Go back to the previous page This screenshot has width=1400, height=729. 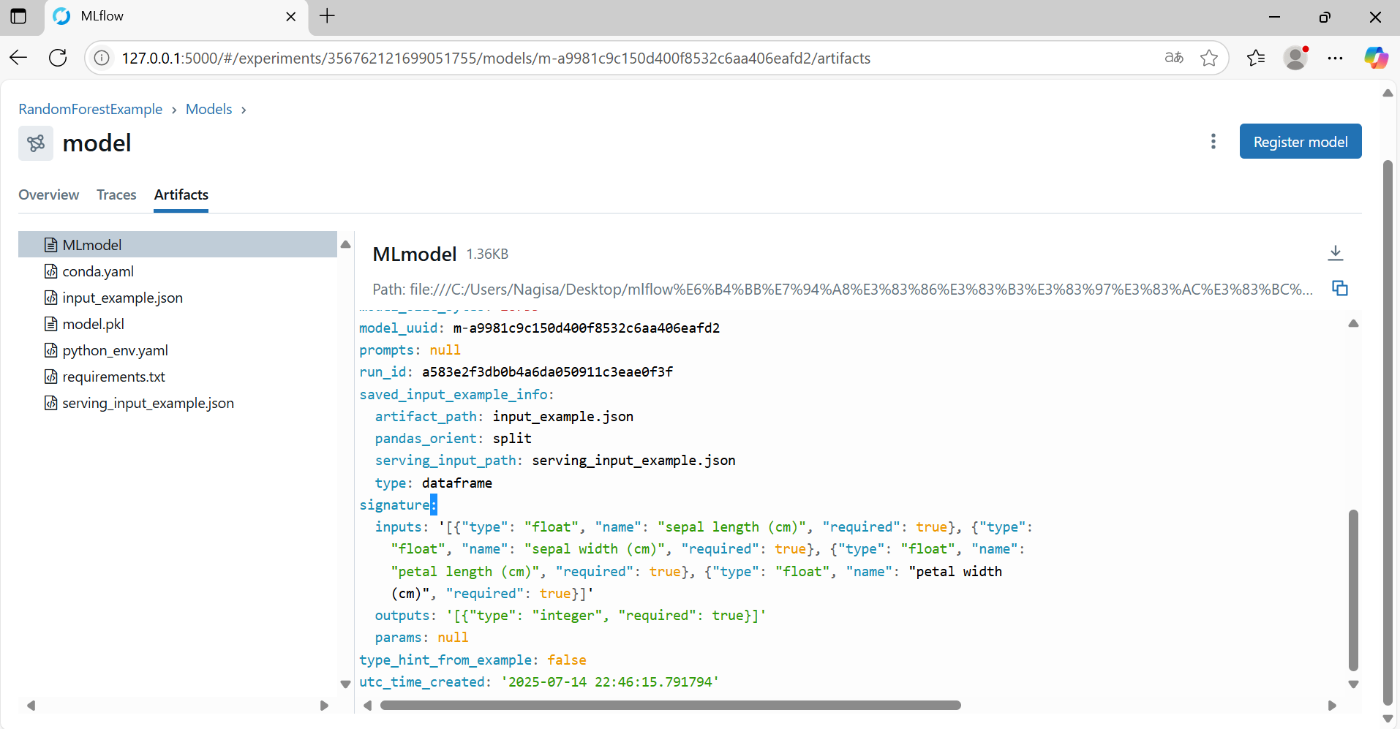click(18, 58)
